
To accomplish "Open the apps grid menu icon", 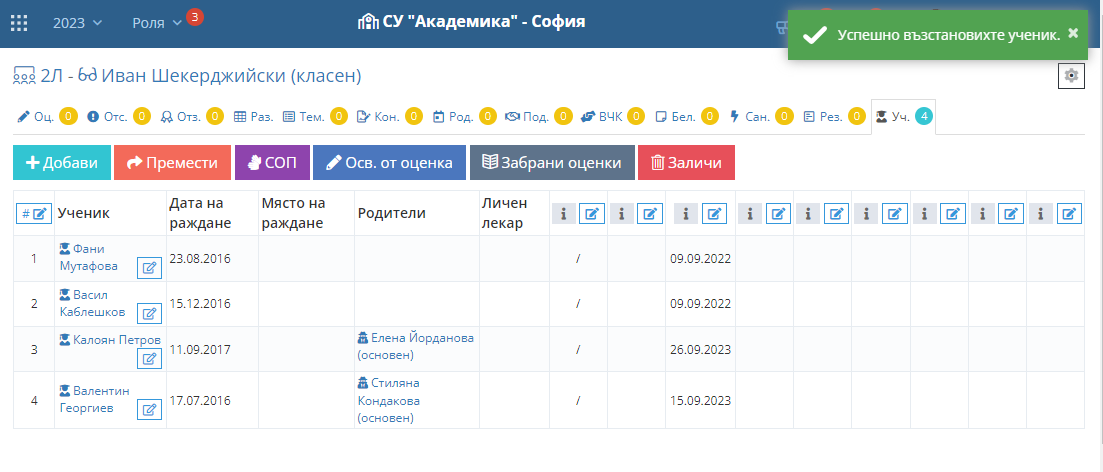I will click(19, 22).
